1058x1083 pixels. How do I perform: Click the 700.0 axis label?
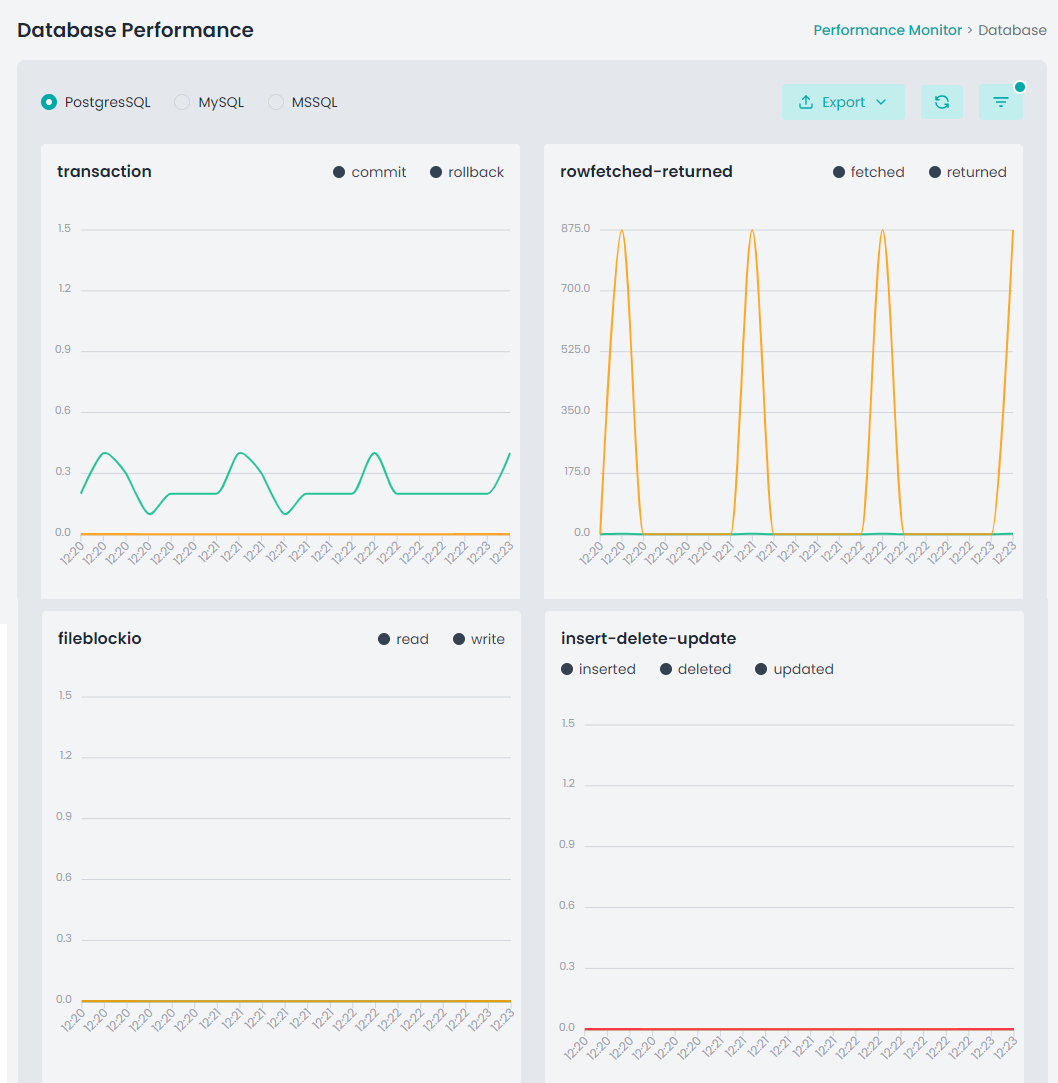(575, 288)
